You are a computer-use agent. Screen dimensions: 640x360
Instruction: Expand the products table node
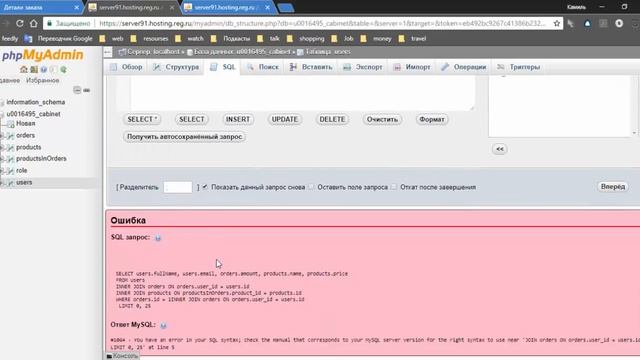pyautogui.click(x=2, y=147)
